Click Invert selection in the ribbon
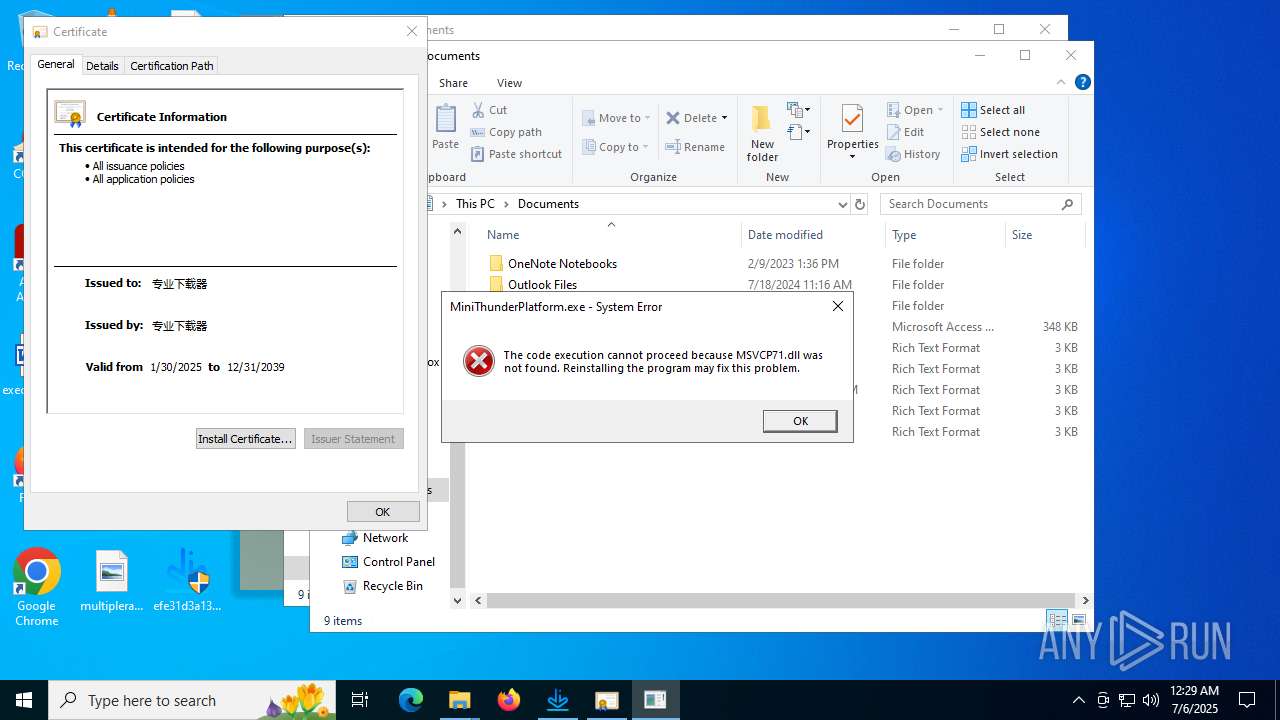Viewport: 1280px width, 720px height. [x=1009, y=154]
